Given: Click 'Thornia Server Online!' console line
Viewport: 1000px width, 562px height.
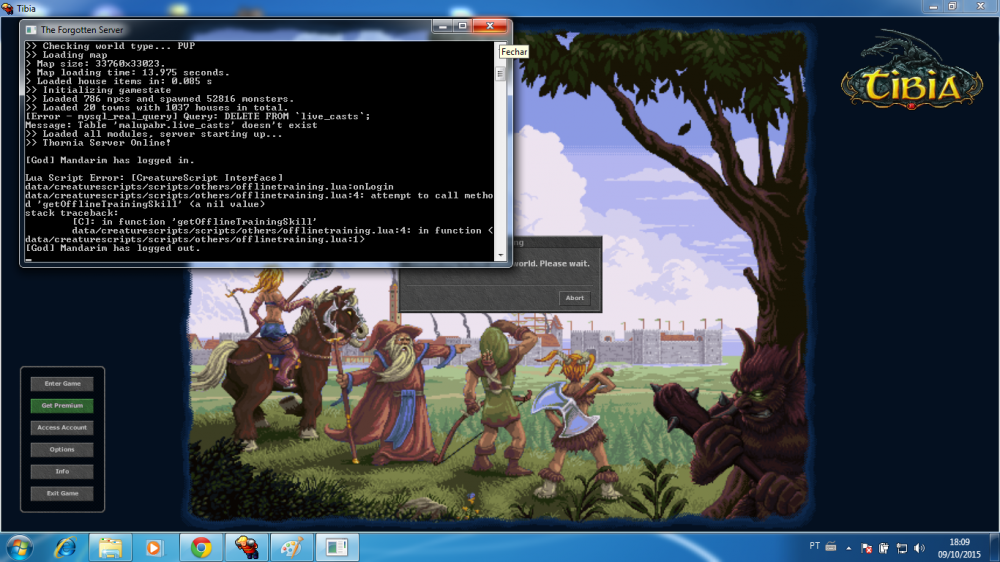Looking at the screenshot, I should pos(107,143).
